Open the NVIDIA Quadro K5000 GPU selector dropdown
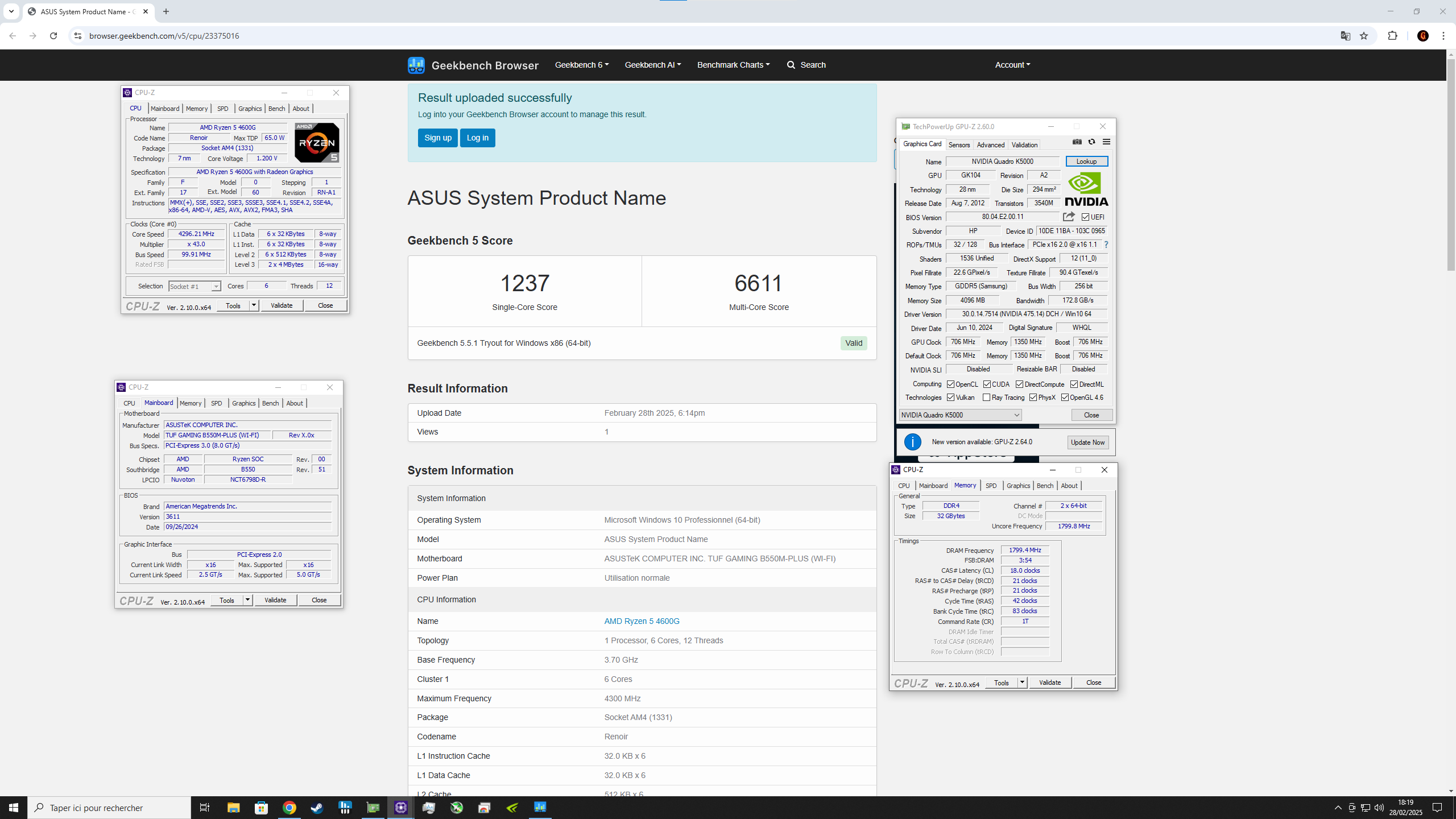The height and width of the screenshot is (819, 1456). (x=960, y=415)
